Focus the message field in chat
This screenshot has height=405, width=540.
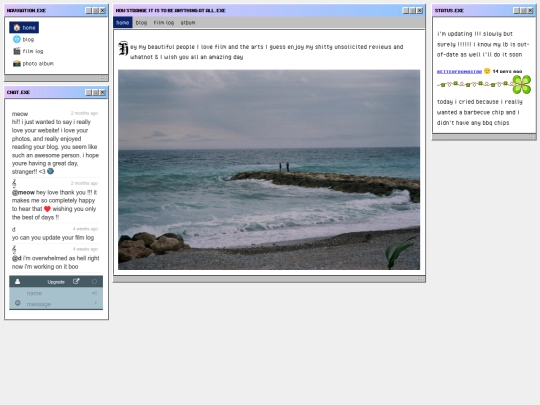[56, 304]
